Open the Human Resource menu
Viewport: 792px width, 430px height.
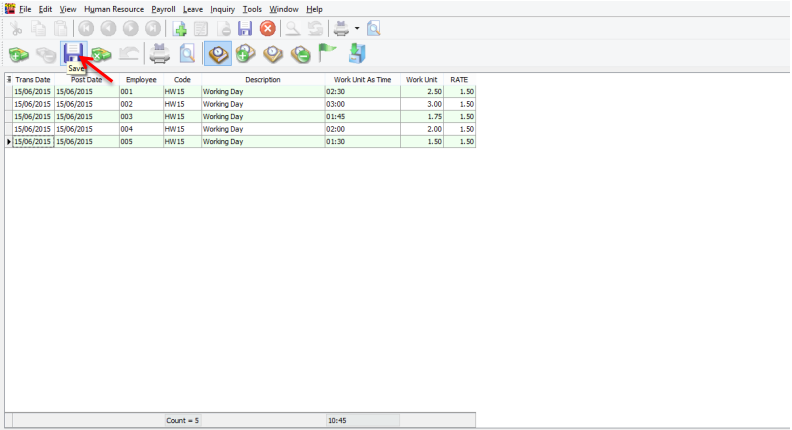[x=114, y=9]
